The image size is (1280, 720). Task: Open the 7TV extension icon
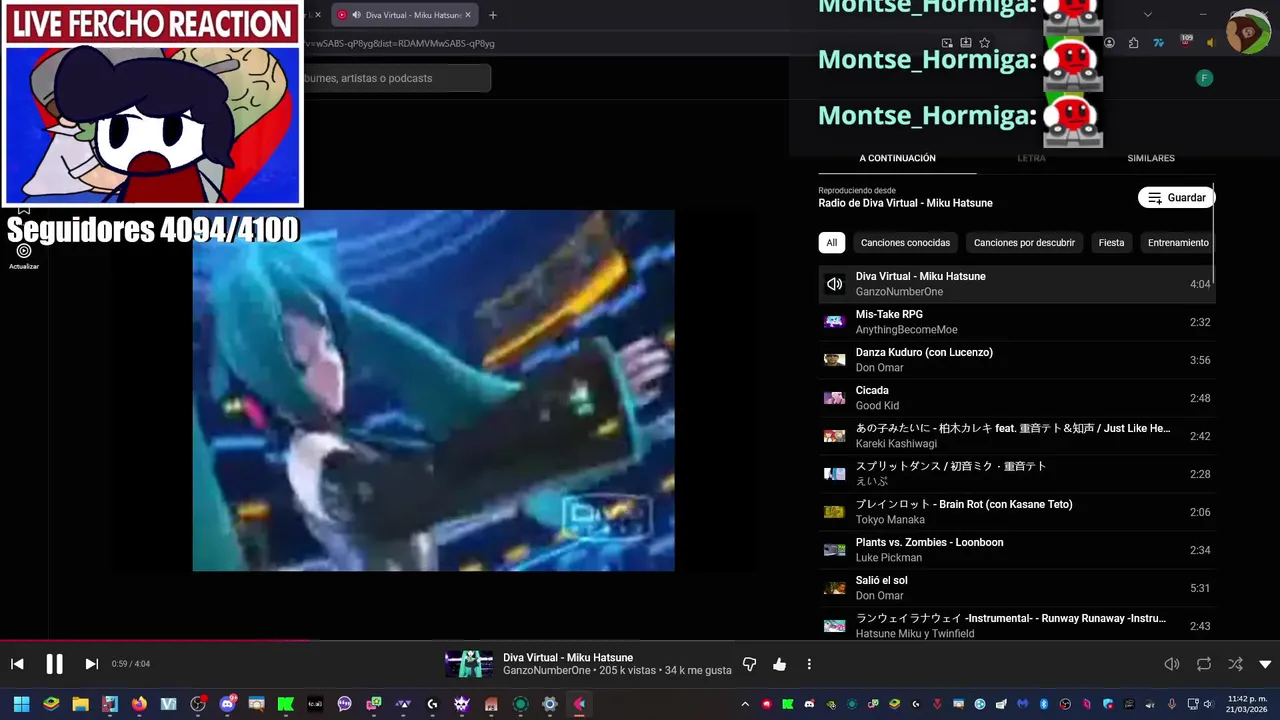[1158, 43]
